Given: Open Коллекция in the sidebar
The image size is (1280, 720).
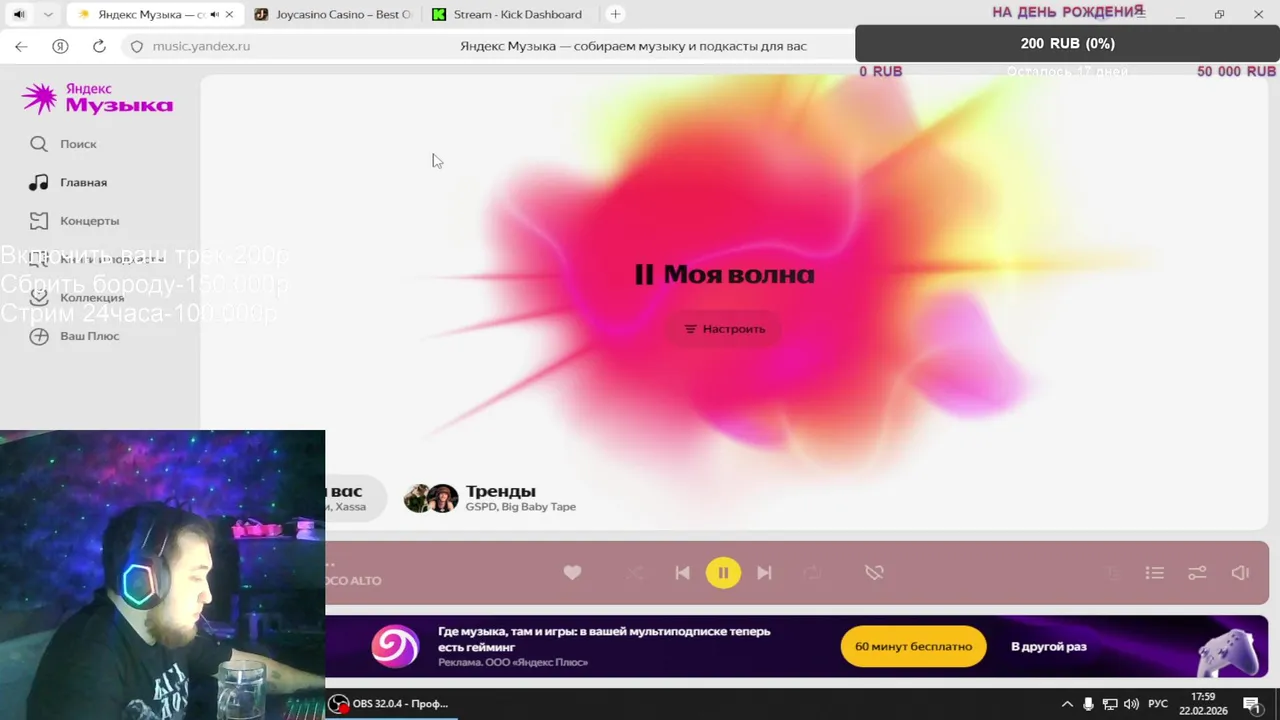Looking at the screenshot, I should [x=77, y=297].
